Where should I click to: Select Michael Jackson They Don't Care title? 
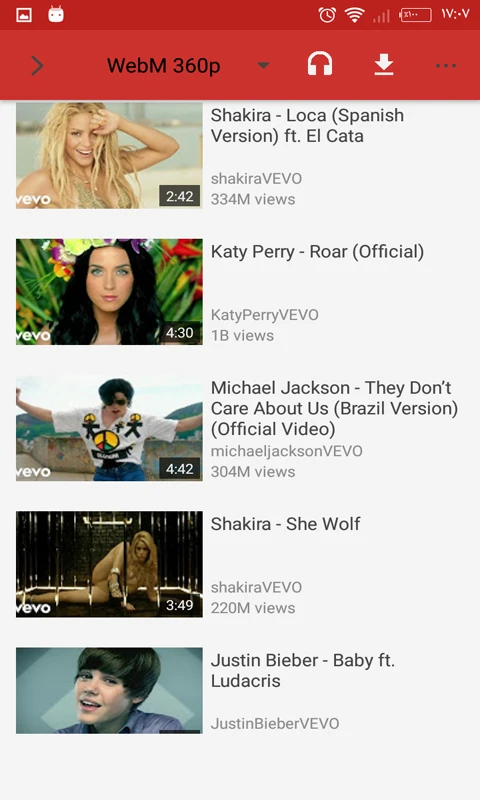(334, 408)
